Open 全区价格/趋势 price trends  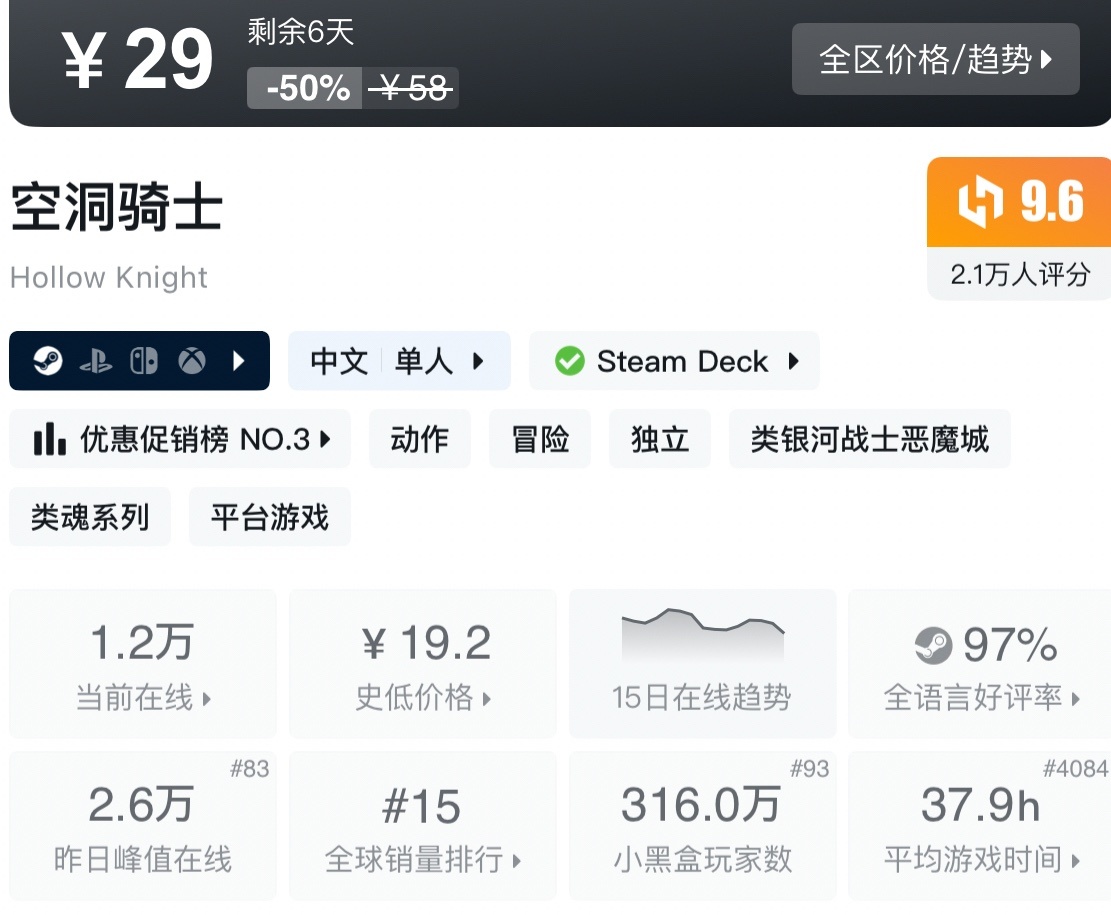coord(935,60)
